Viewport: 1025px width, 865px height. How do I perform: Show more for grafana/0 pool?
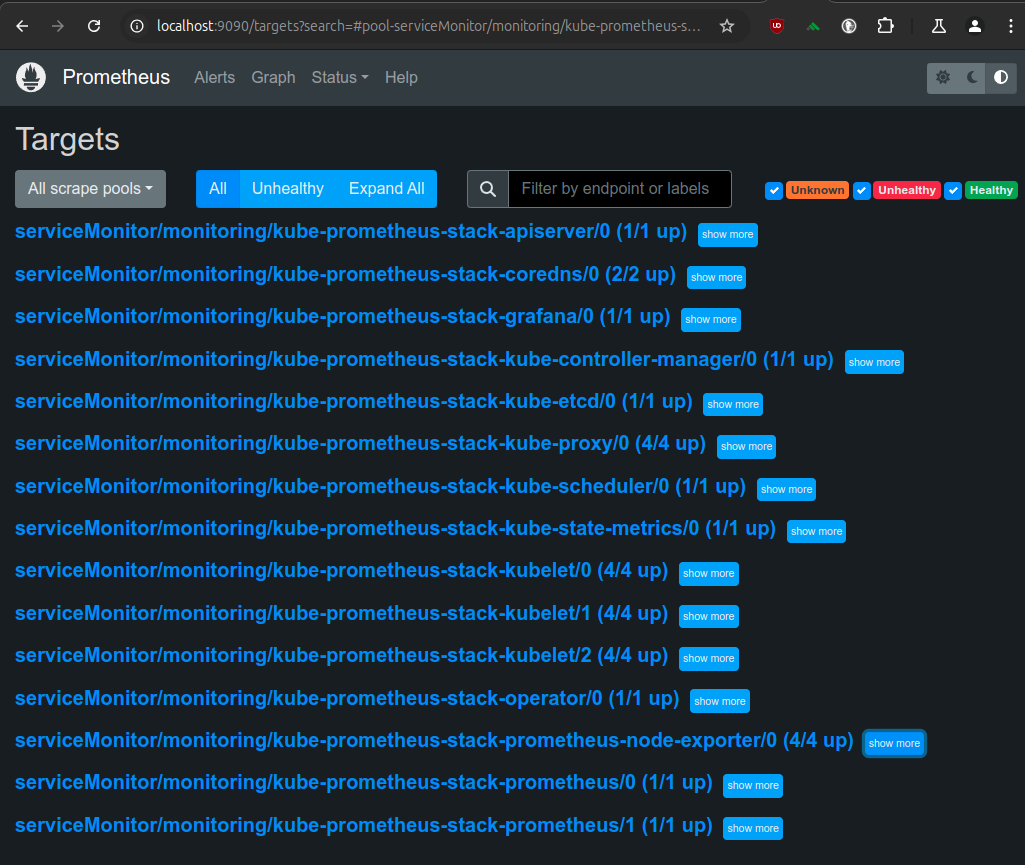click(711, 320)
